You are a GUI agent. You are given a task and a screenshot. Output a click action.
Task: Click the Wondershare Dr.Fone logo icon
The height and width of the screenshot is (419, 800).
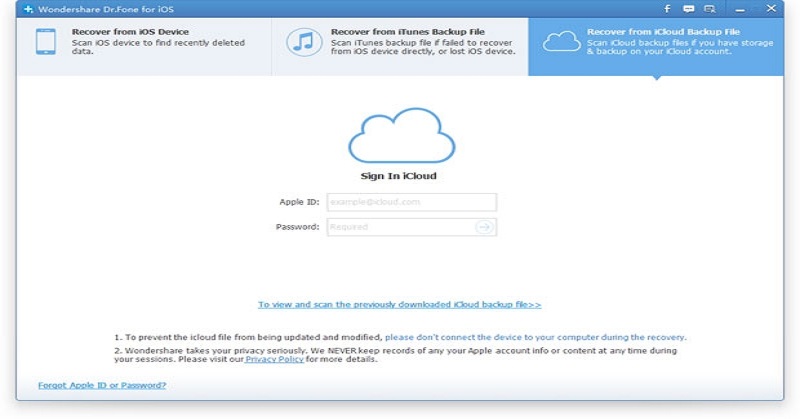[x=29, y=9]
